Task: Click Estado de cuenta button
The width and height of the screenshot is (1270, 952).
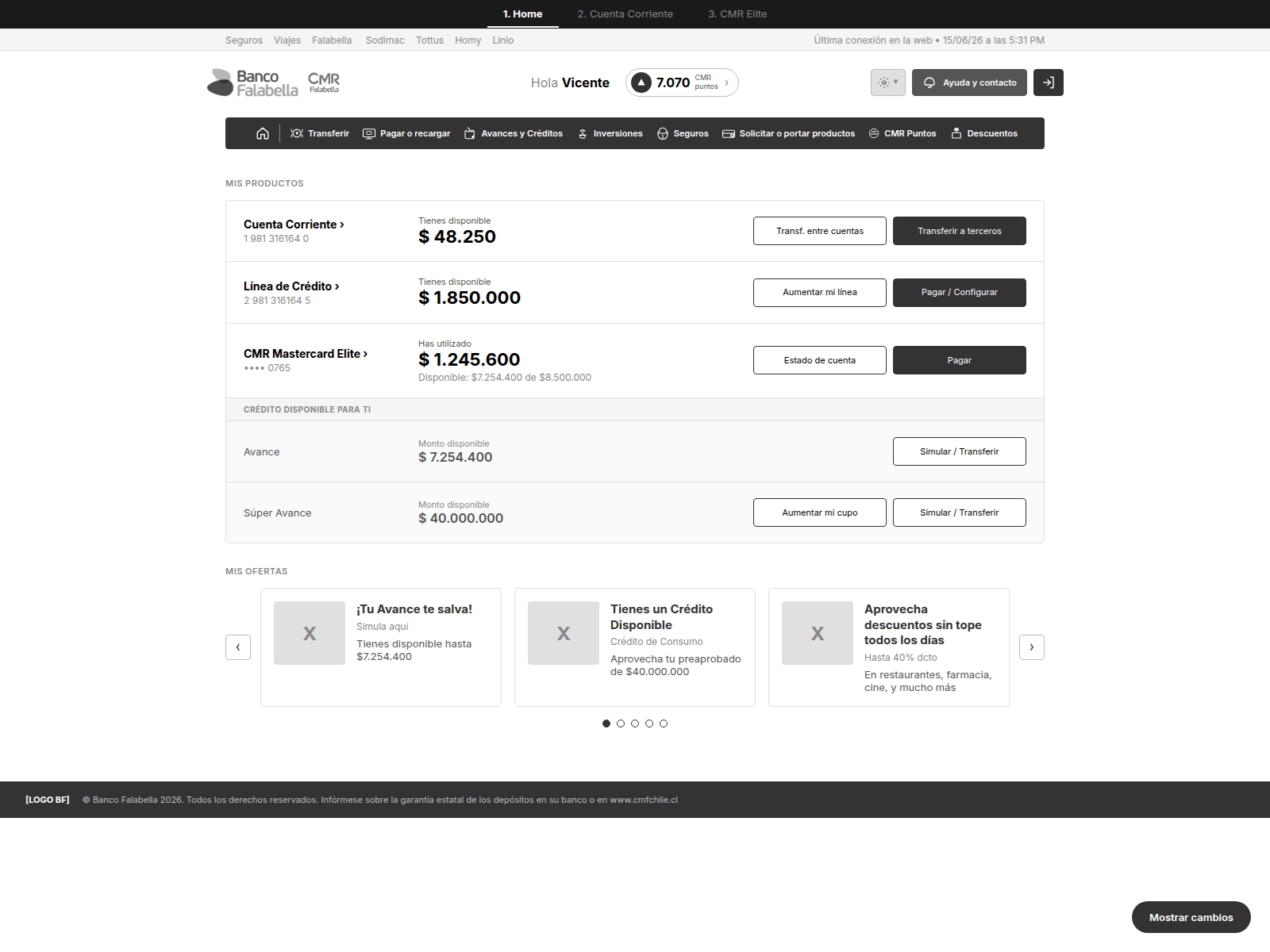Action: [x=820, y=360]
